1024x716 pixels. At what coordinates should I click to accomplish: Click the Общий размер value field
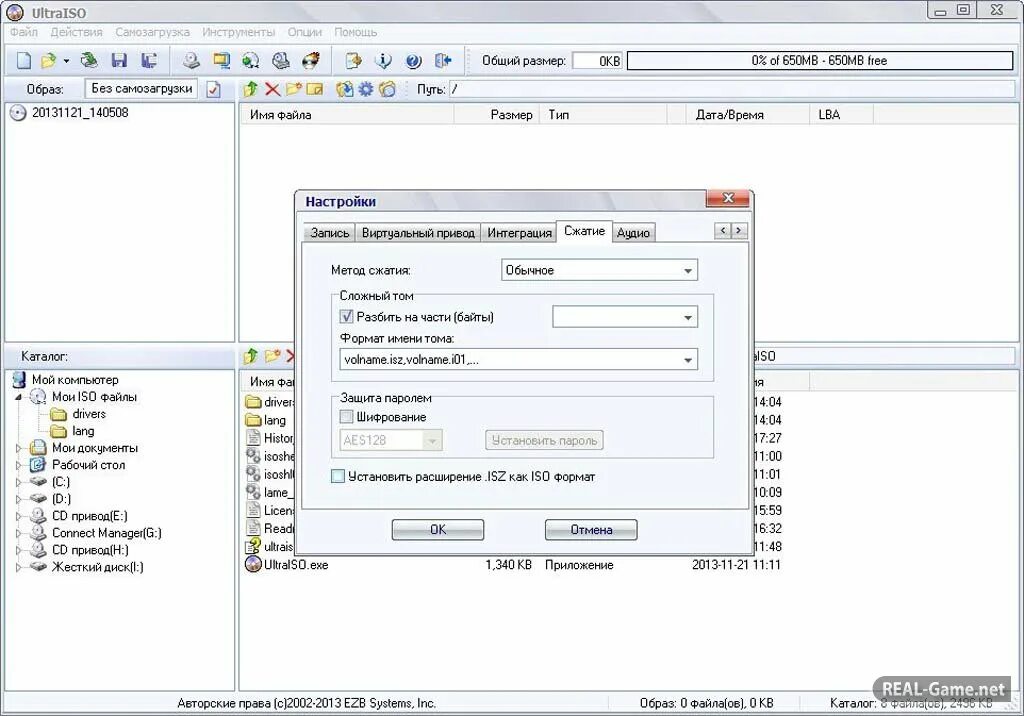point(597,61)
